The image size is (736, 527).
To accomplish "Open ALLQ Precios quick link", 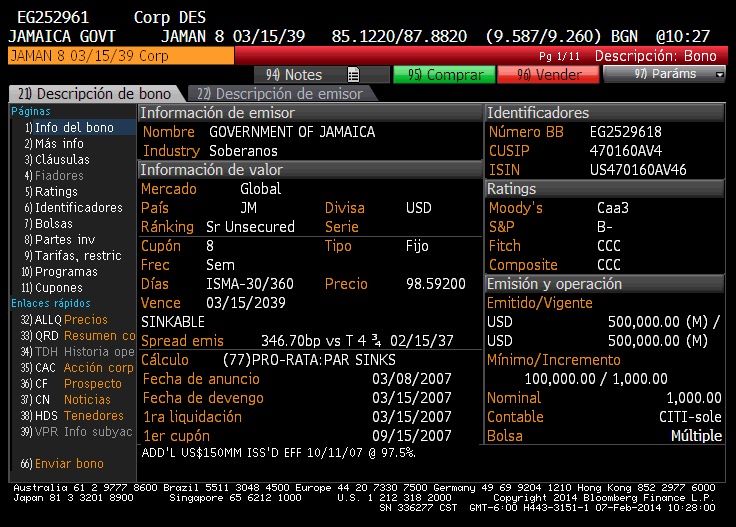I will pos(70,320).
